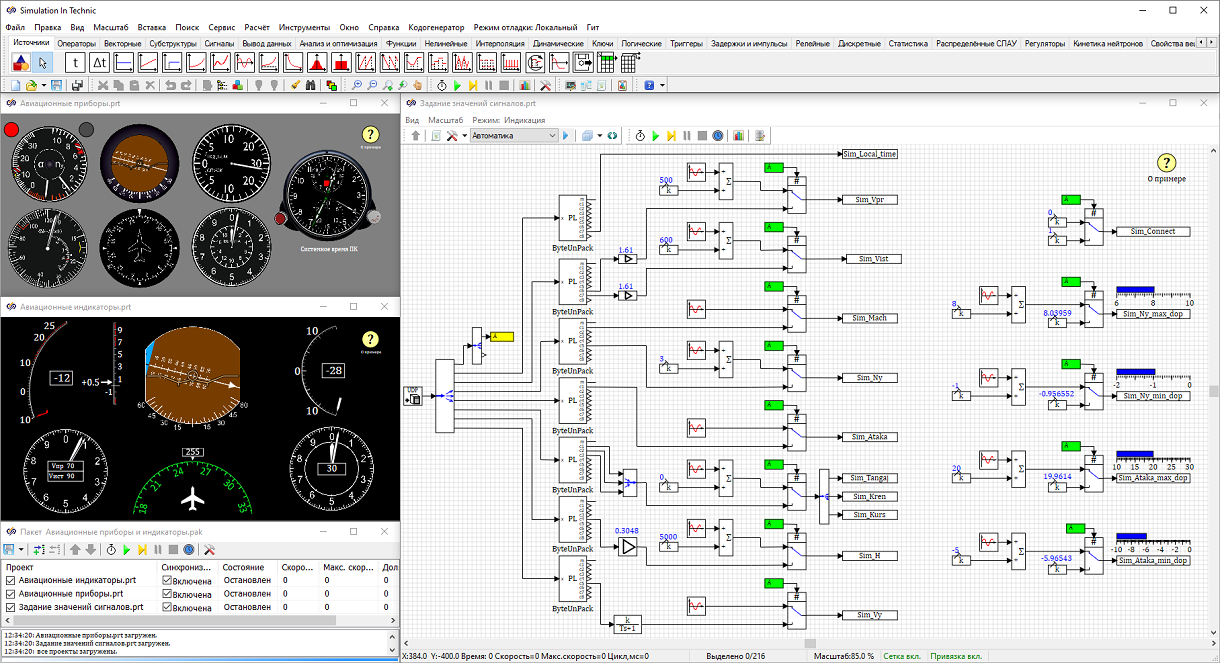1220x663 pixels.
Task: Click the blue Sim_Ny_max_dop slider bar
Action: 1135,291
